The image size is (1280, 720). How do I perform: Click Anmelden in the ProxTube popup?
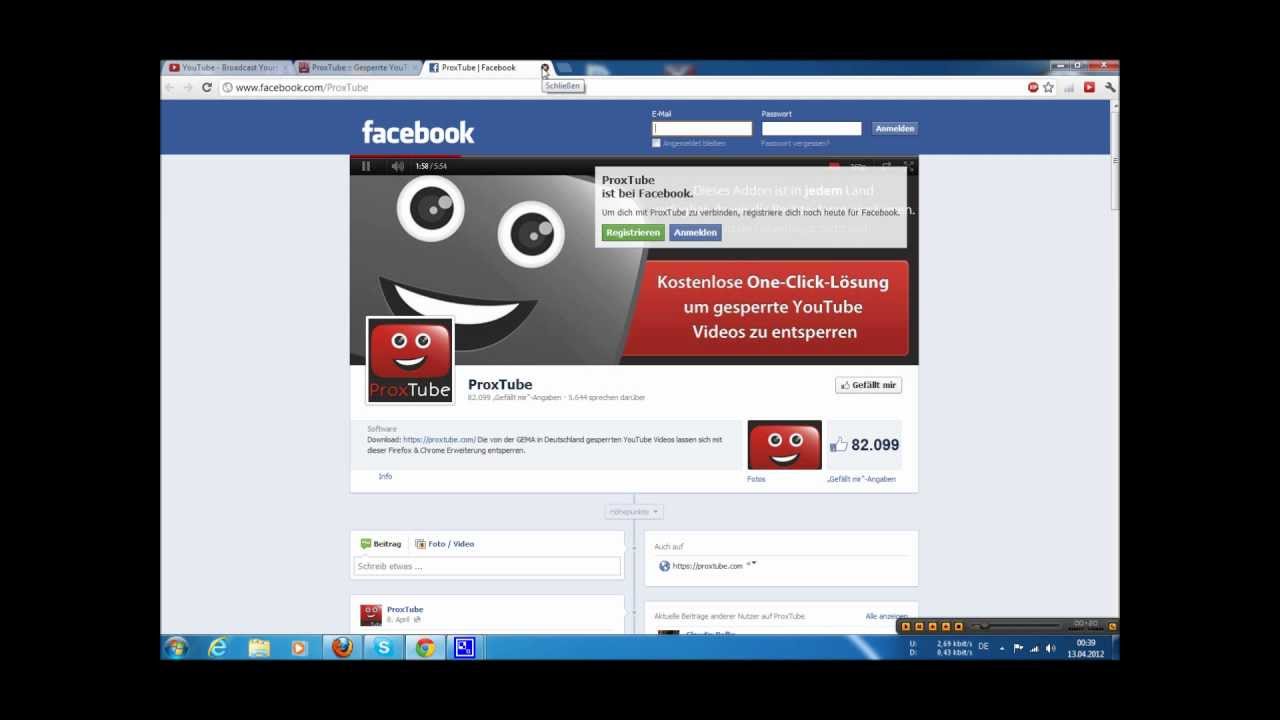(x=695, y=232)
